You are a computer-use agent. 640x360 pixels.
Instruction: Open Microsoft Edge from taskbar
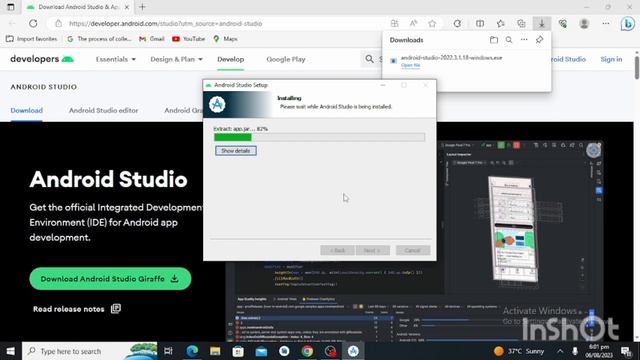[192, 351]
